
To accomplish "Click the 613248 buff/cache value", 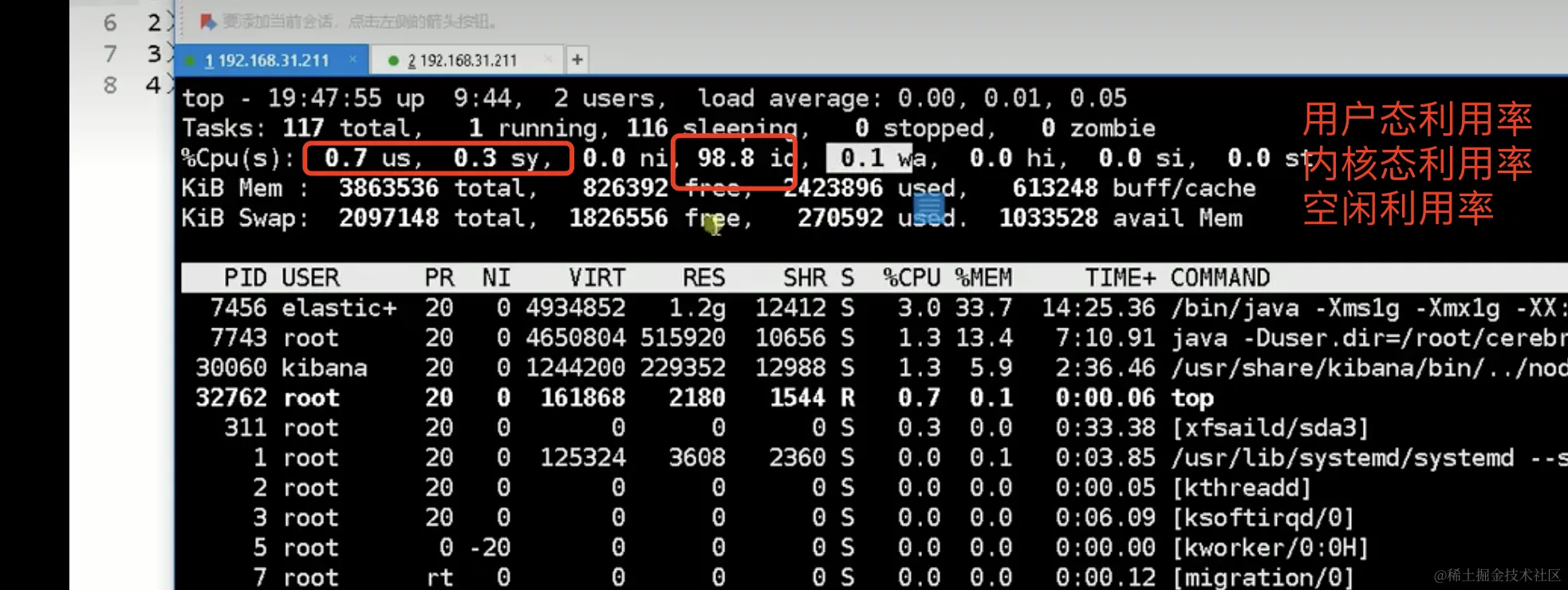I will [1133, 188].
